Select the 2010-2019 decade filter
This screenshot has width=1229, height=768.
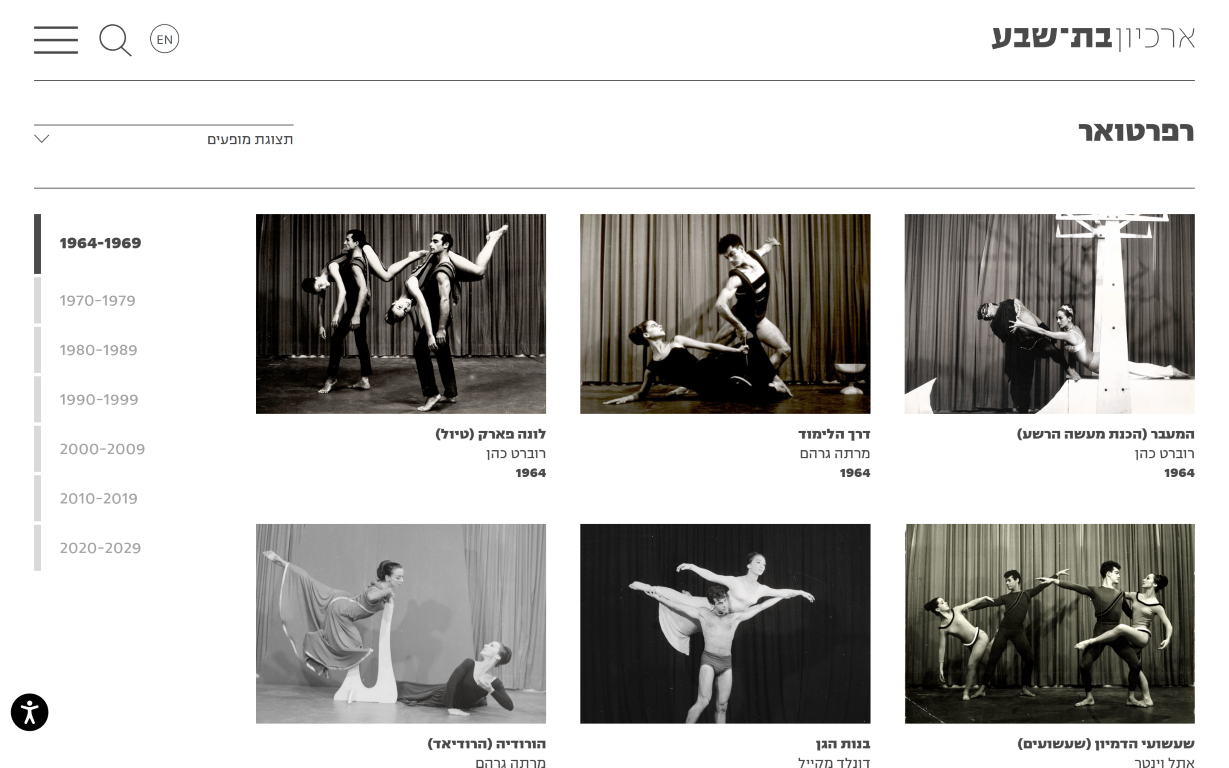point(98,498)
